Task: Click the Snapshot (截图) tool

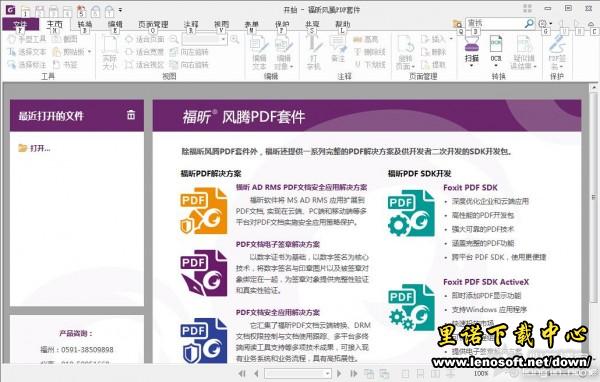Action: tap(65, 39)
